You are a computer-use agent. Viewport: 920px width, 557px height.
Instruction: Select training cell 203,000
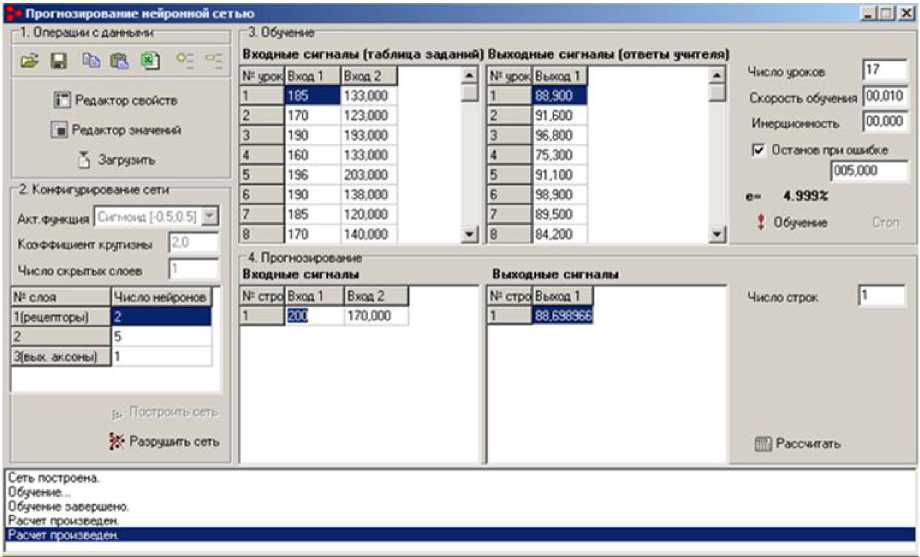(368, 175)
